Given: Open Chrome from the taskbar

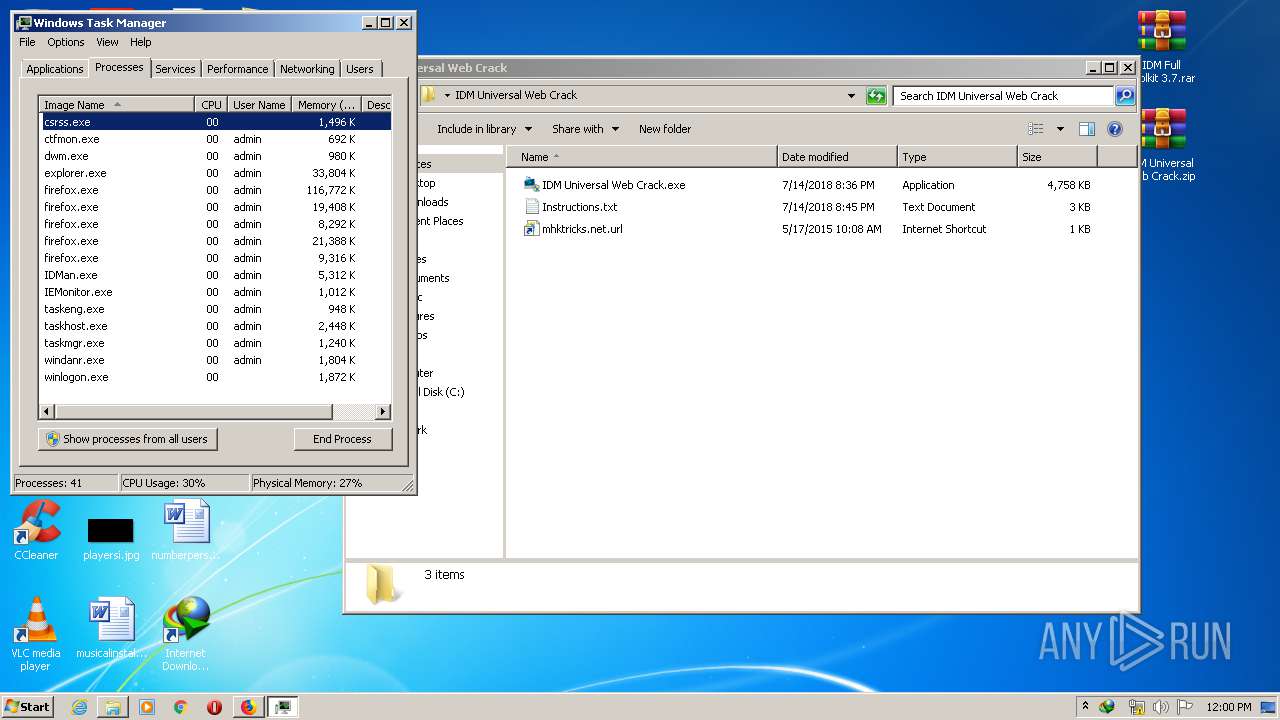Looking at the screenshot, I should click(180, 707).
